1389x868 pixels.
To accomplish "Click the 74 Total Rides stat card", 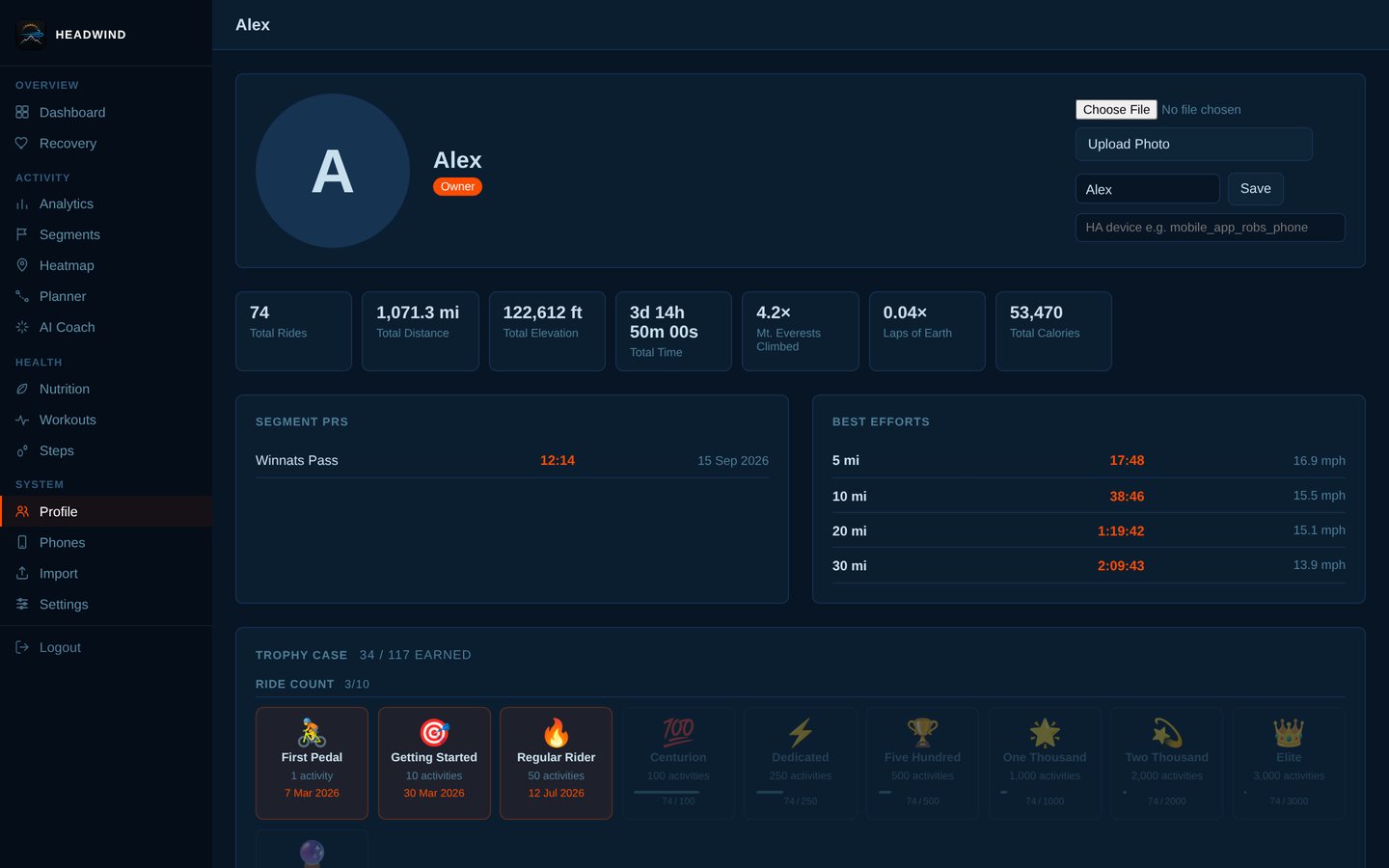I will point(293,331).
